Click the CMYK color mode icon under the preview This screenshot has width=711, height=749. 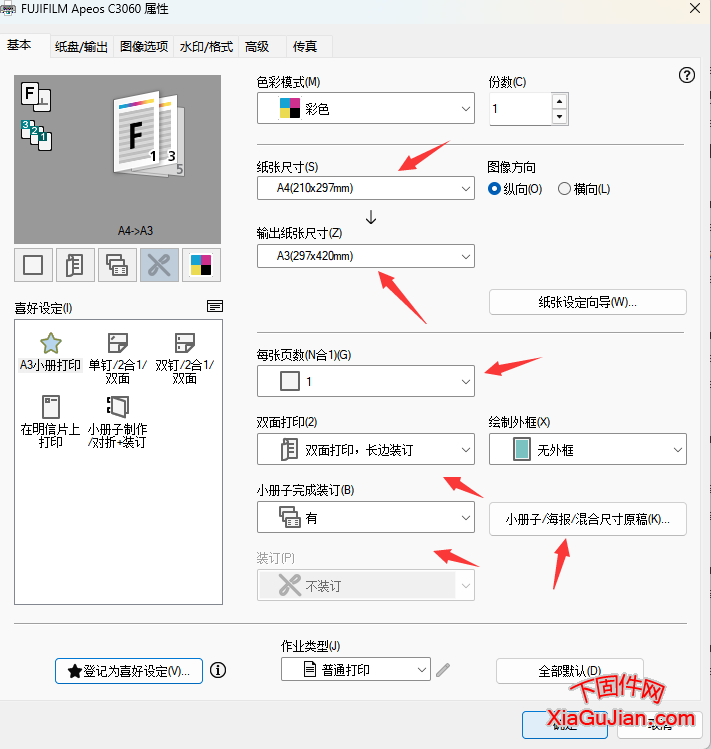coord(201,265)
